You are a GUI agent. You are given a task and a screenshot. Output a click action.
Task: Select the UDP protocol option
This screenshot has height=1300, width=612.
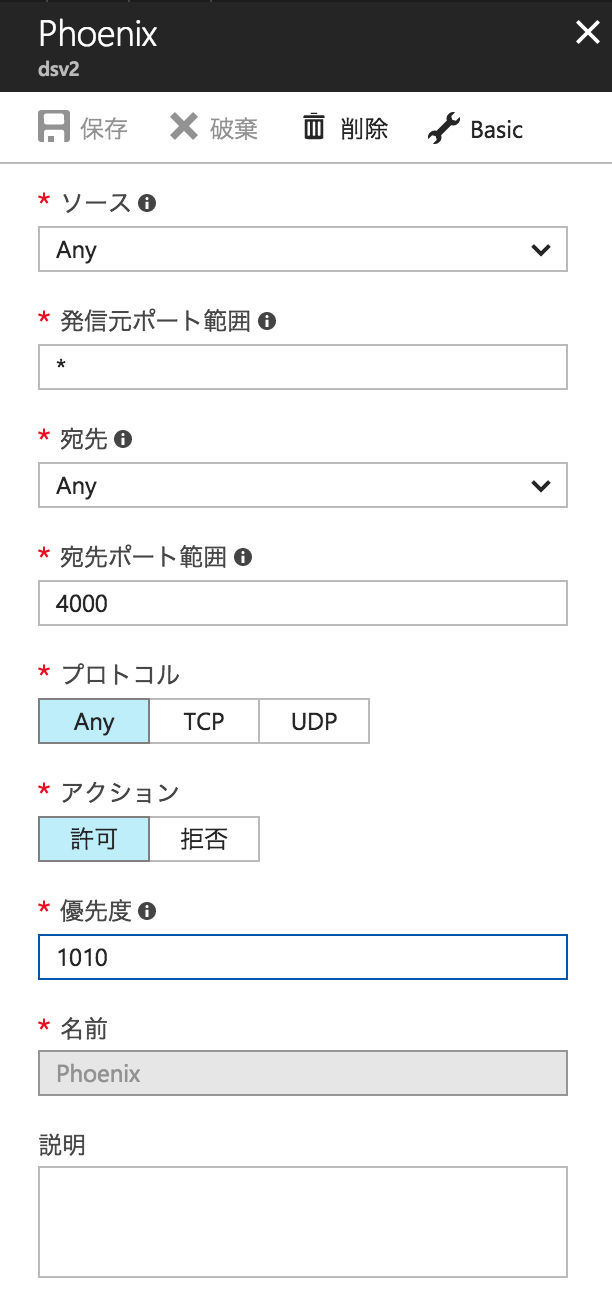[x=314, y=721]
